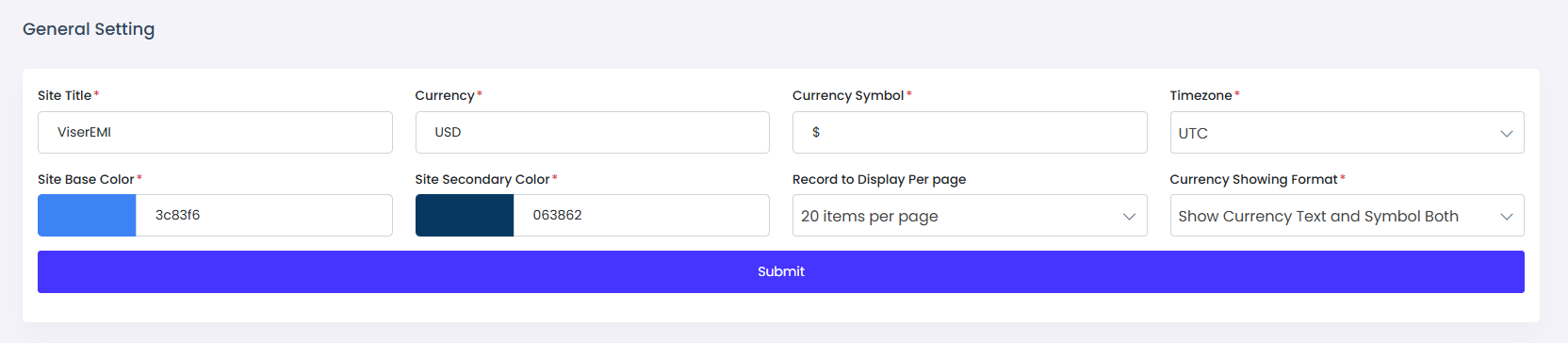Screen dimensions: 1568x343
Task: Focus the Currency Symbol field with $
Action: pyautogui.click(x=970, y=132)
